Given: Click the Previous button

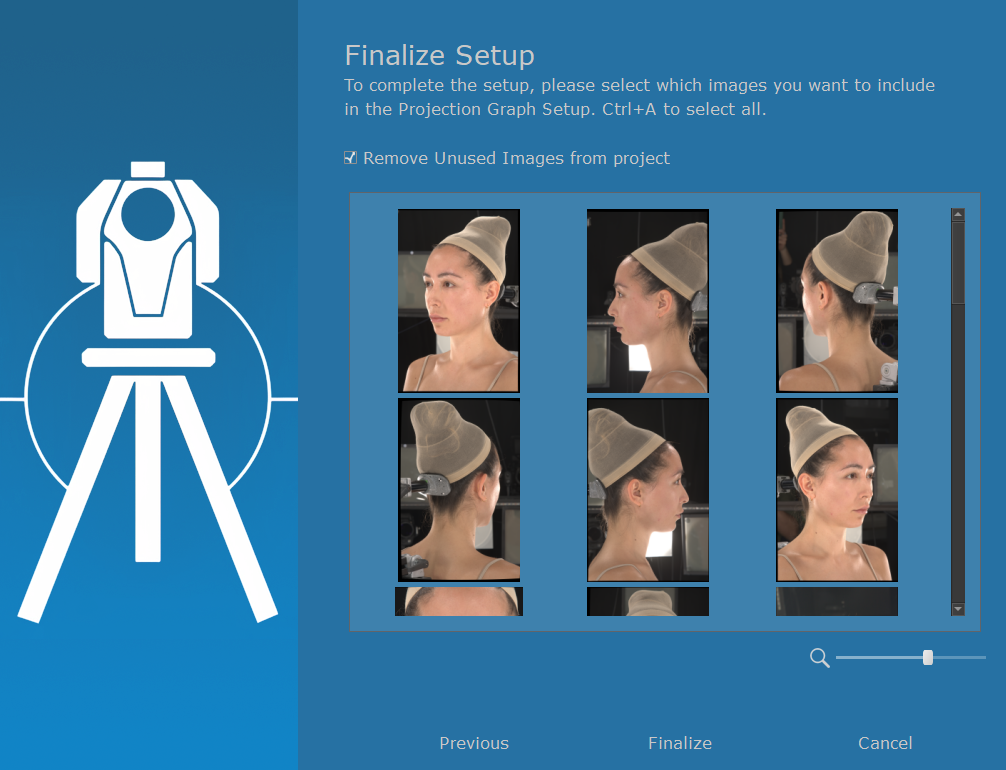Looking at the screenshot, I should (474, 743).
